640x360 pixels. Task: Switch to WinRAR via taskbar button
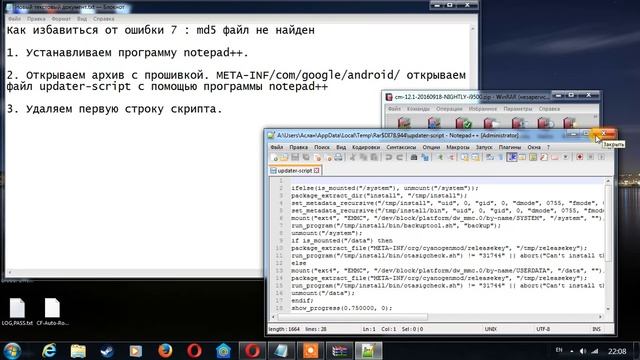pyautogui.click(x=340, y=351)
